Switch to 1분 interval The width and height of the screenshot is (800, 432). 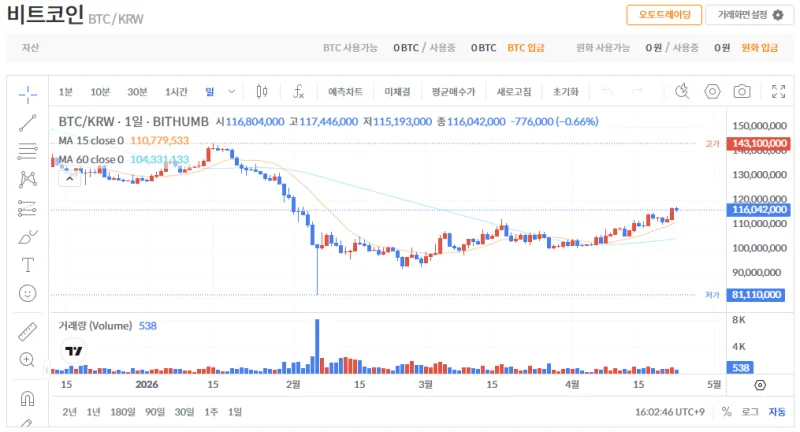[66, 92]
